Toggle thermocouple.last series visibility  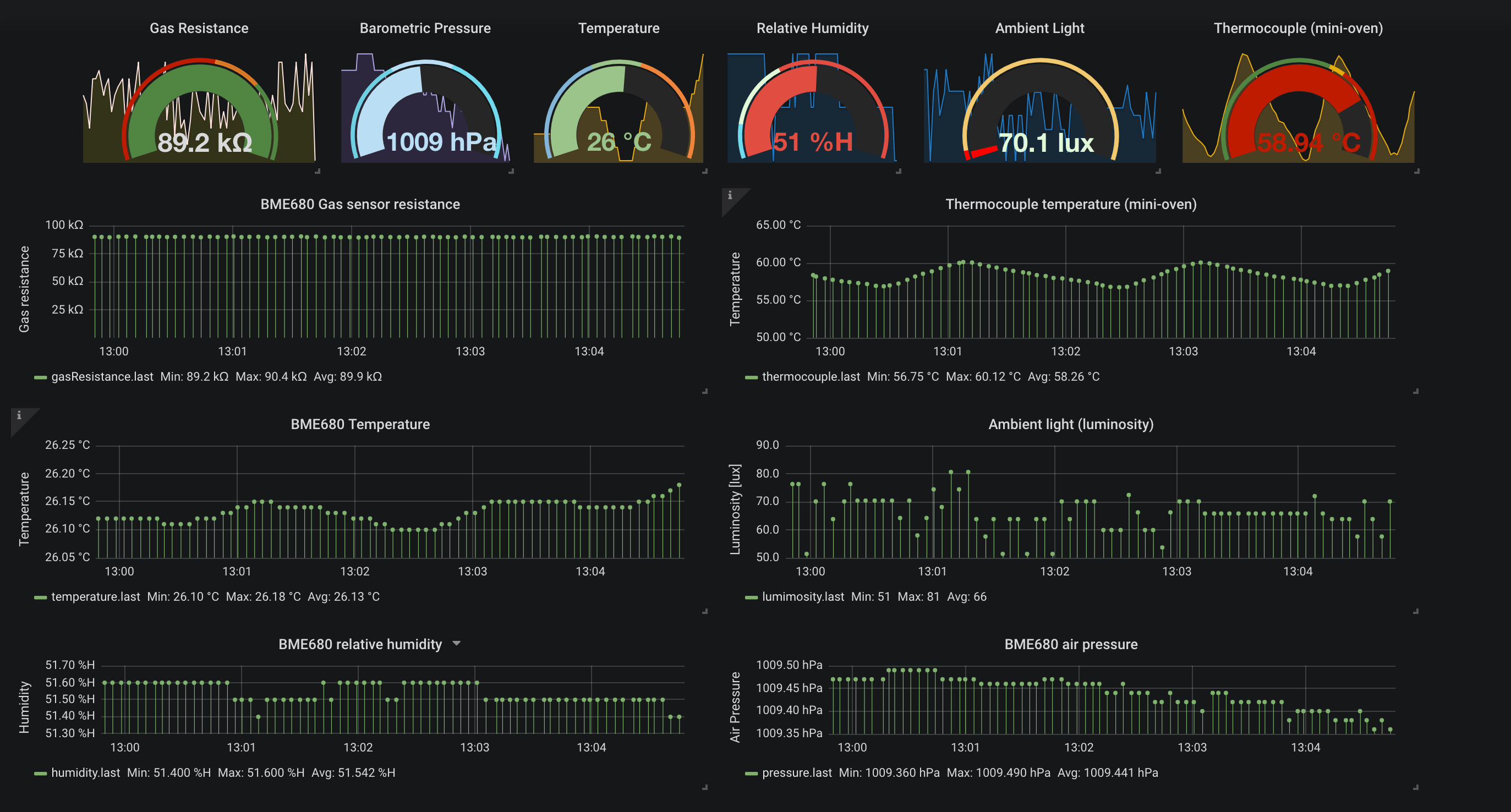pos(811,376)
